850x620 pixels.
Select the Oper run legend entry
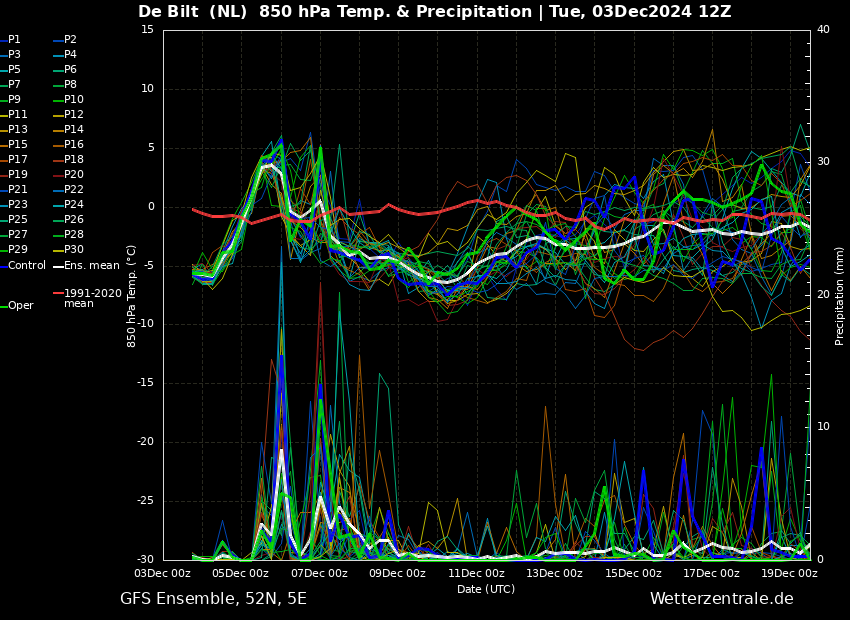[x=20, y=306]
